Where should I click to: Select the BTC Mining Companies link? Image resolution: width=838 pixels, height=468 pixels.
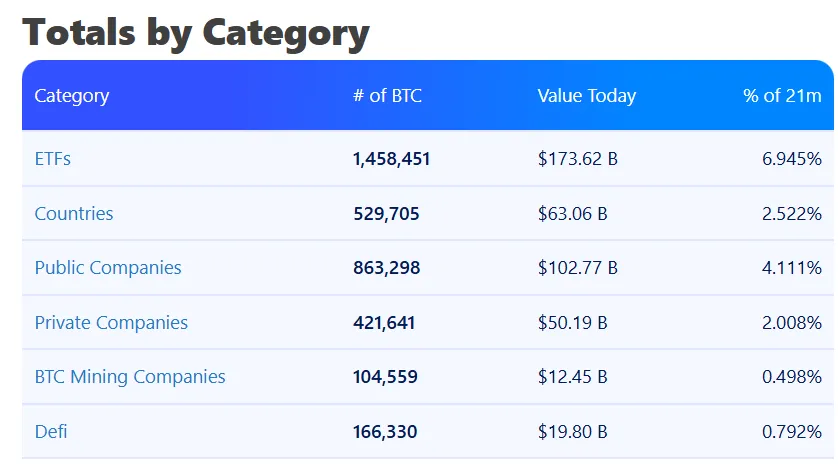tap(130, 377)
